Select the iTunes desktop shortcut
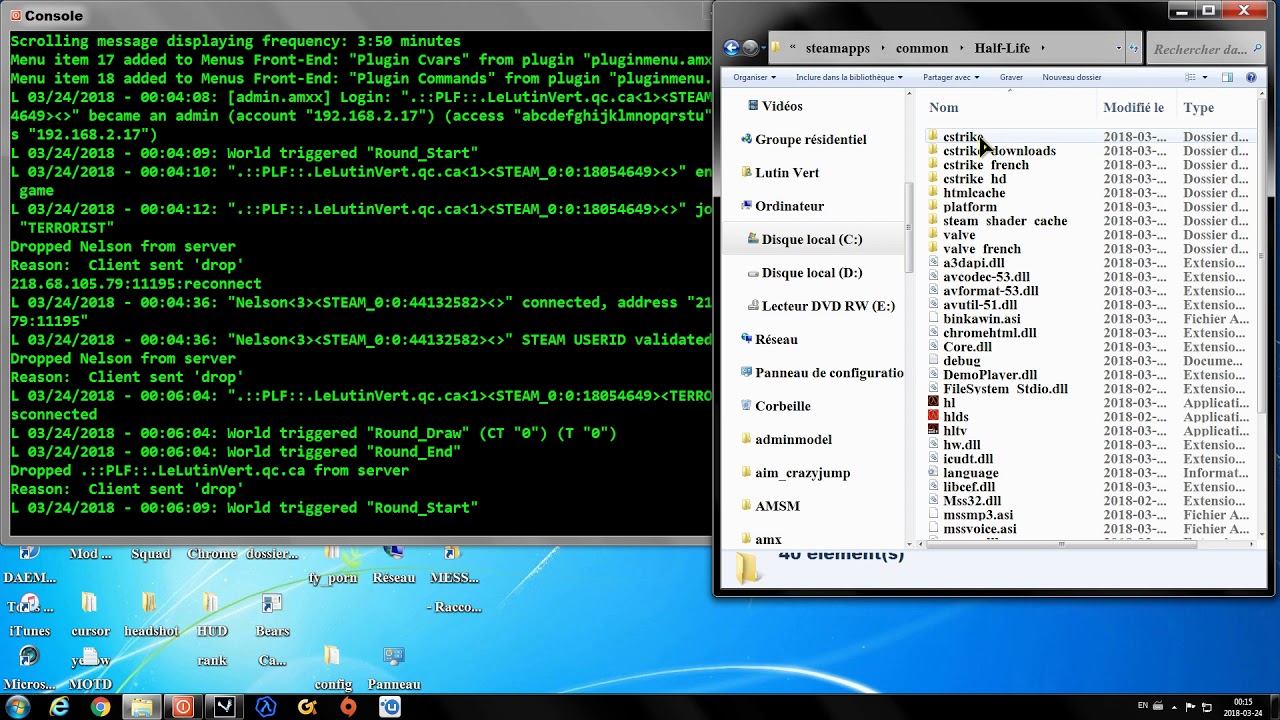The height and width of the screenshot is (720, 1280). click(29, 616)
